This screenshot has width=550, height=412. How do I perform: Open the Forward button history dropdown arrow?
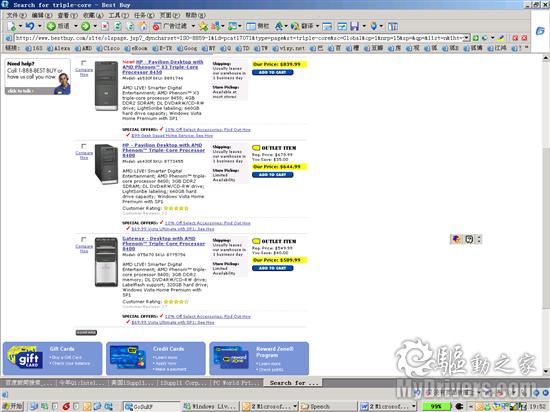coord(95,26)
